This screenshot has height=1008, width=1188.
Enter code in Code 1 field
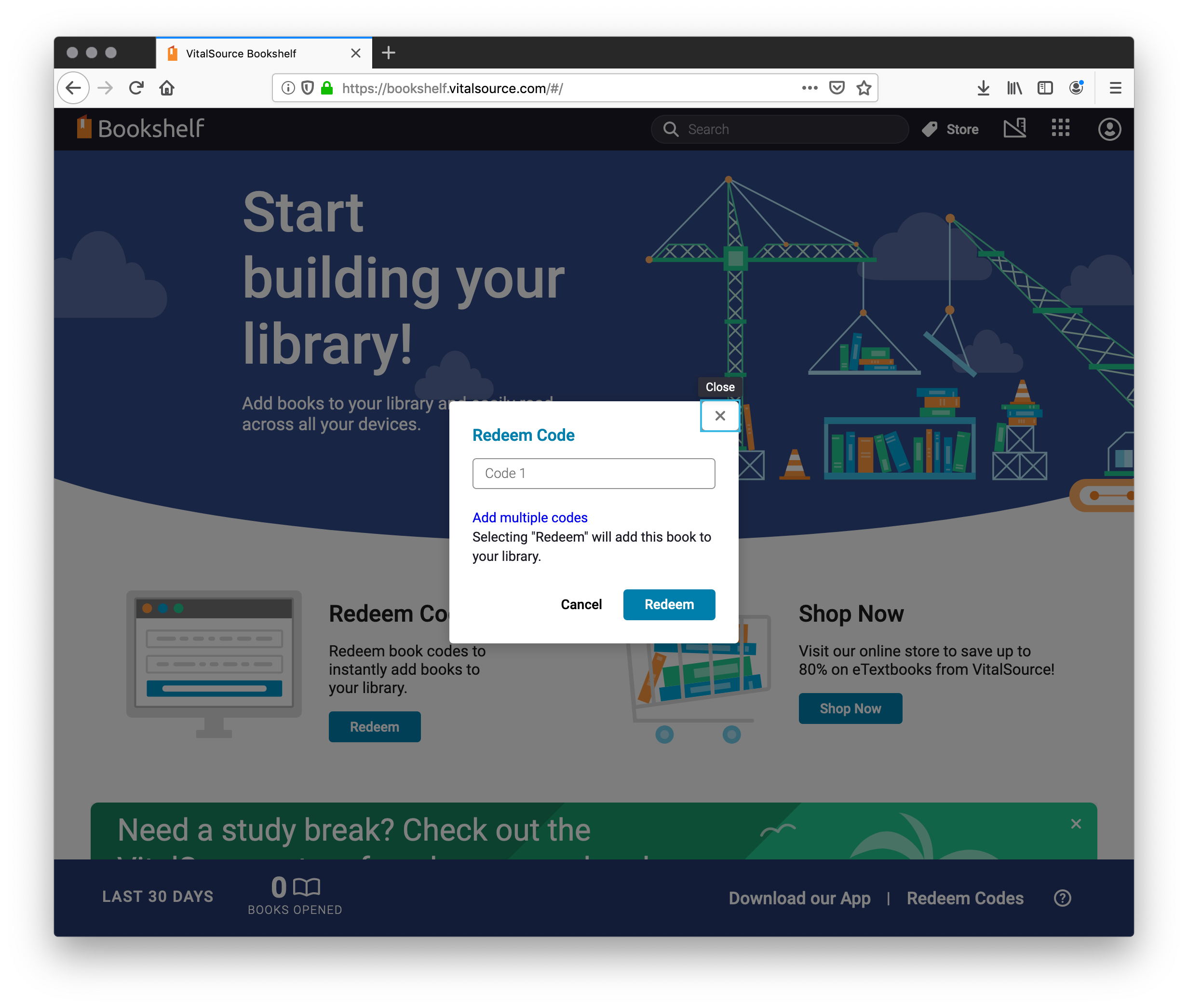coord(593,472)
